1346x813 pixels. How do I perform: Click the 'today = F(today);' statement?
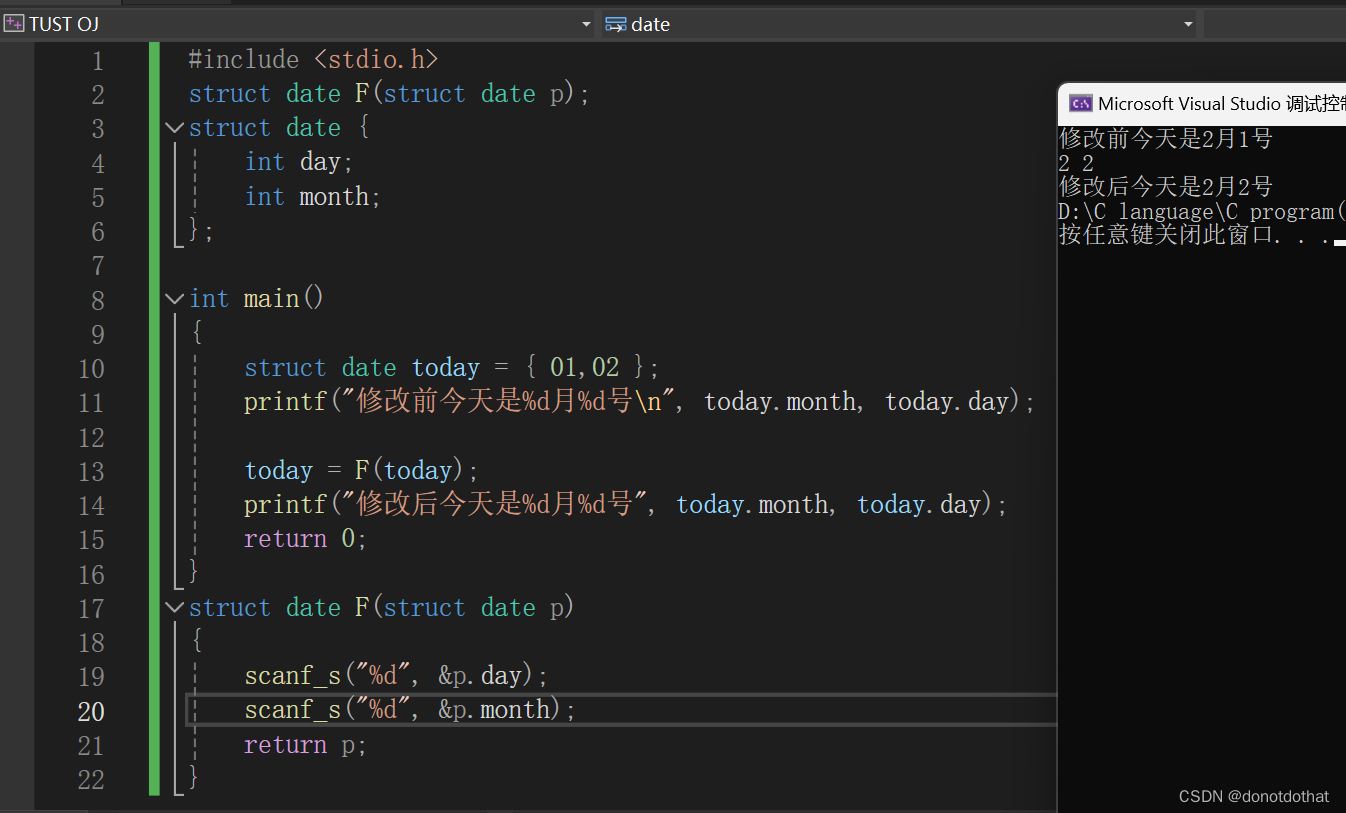362,471
